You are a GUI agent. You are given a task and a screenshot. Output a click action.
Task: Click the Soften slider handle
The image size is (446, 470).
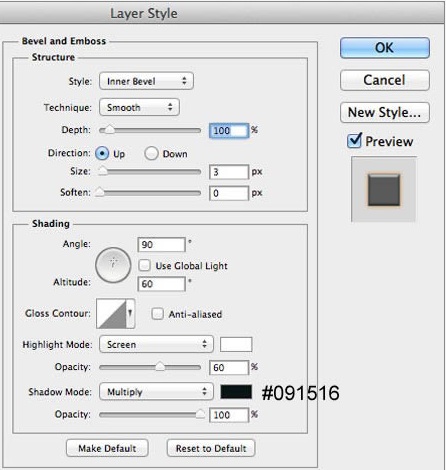tap(99, 192)
